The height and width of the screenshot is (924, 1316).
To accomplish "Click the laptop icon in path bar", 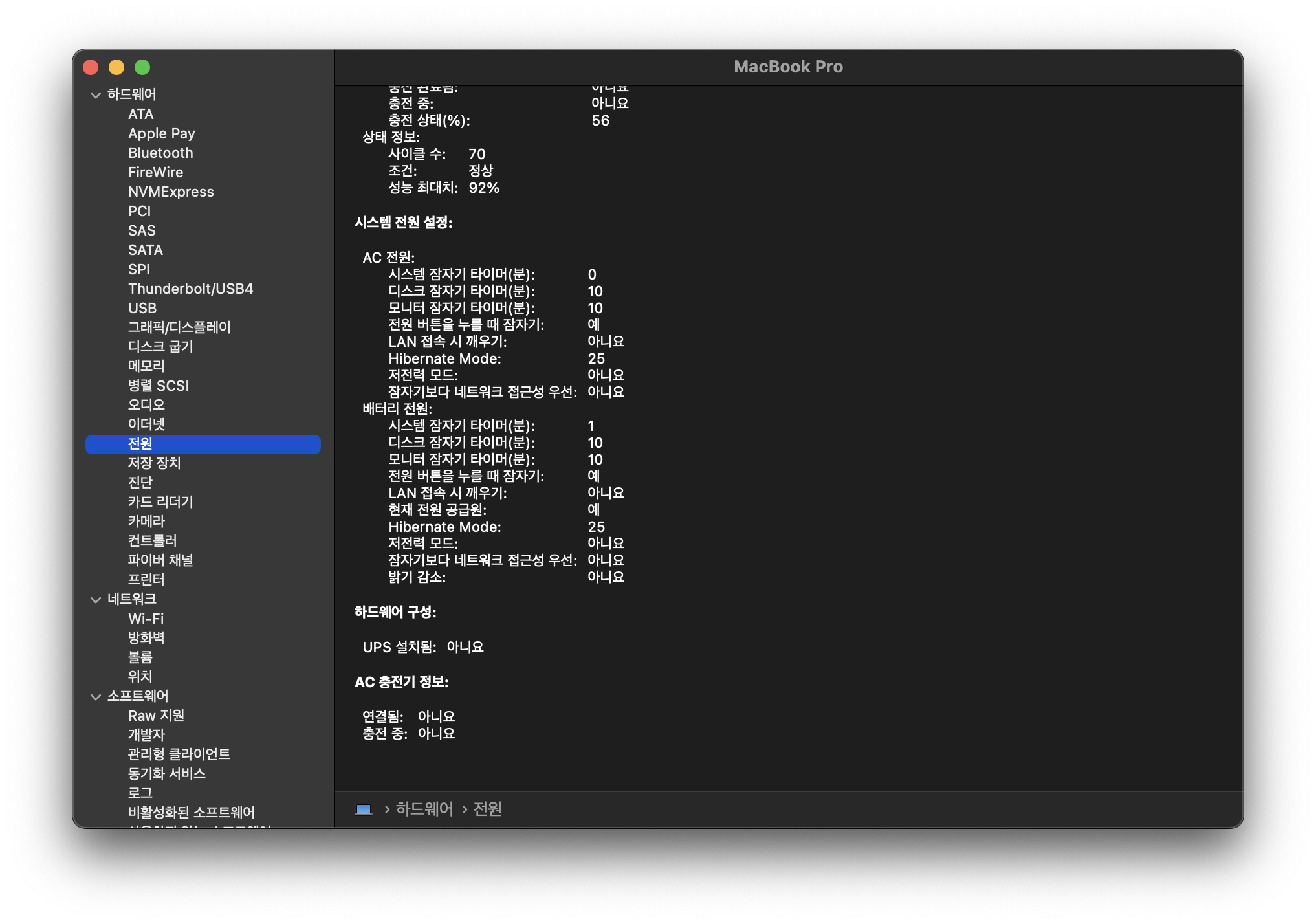I will tap(364, 809).
